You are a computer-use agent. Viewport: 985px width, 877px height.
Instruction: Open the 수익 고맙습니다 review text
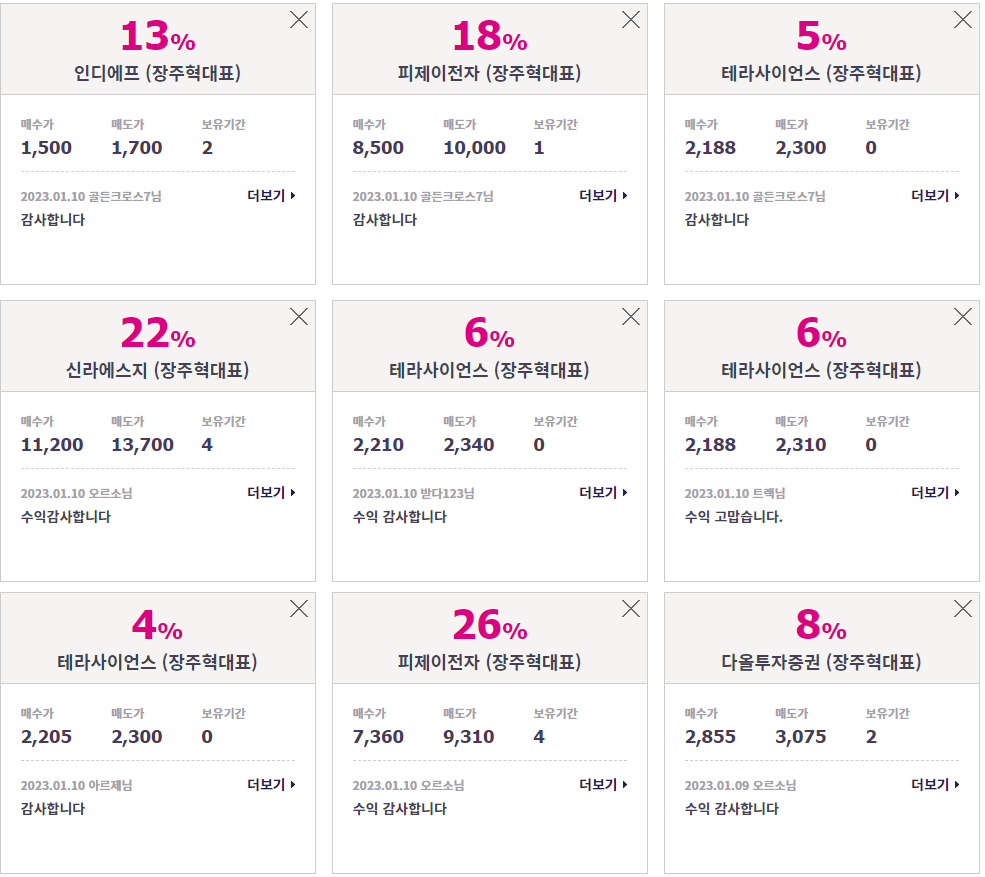733,517
